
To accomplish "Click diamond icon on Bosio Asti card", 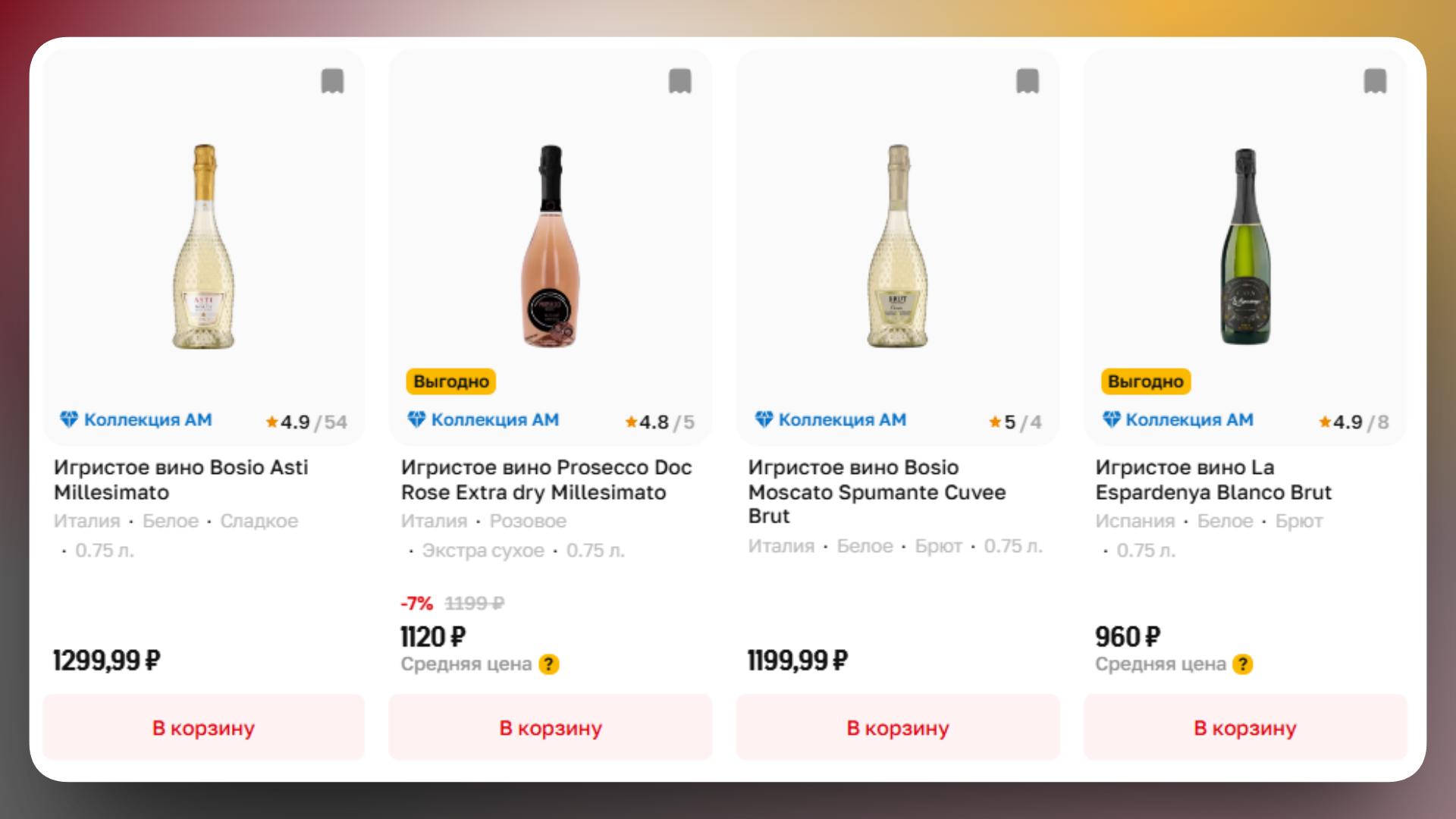I will (69, 419).
